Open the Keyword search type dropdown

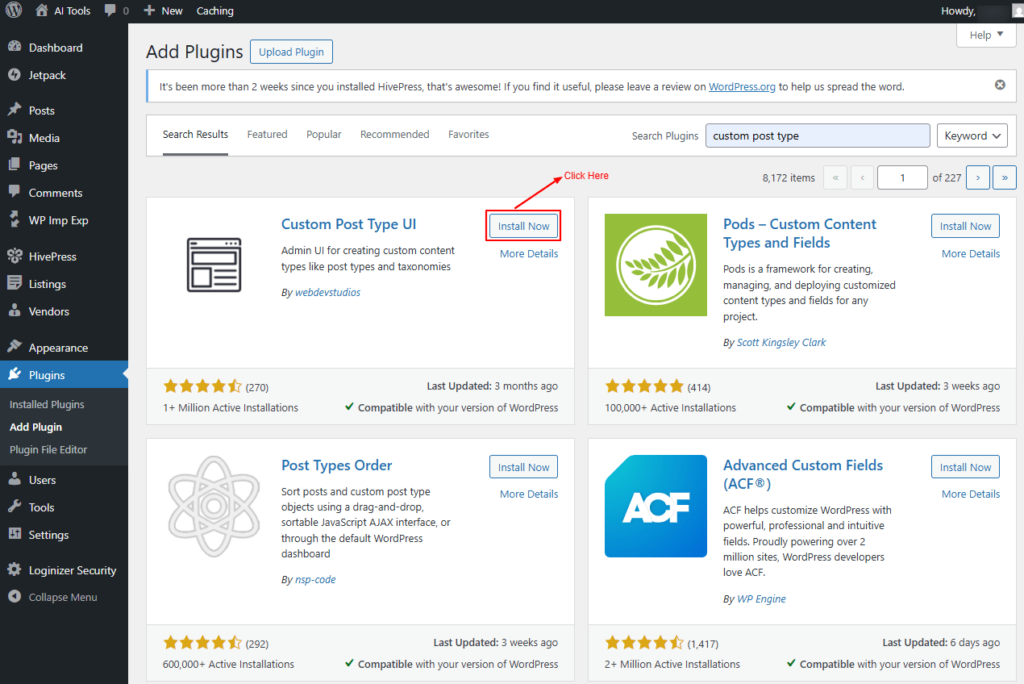tap(975, 136)
